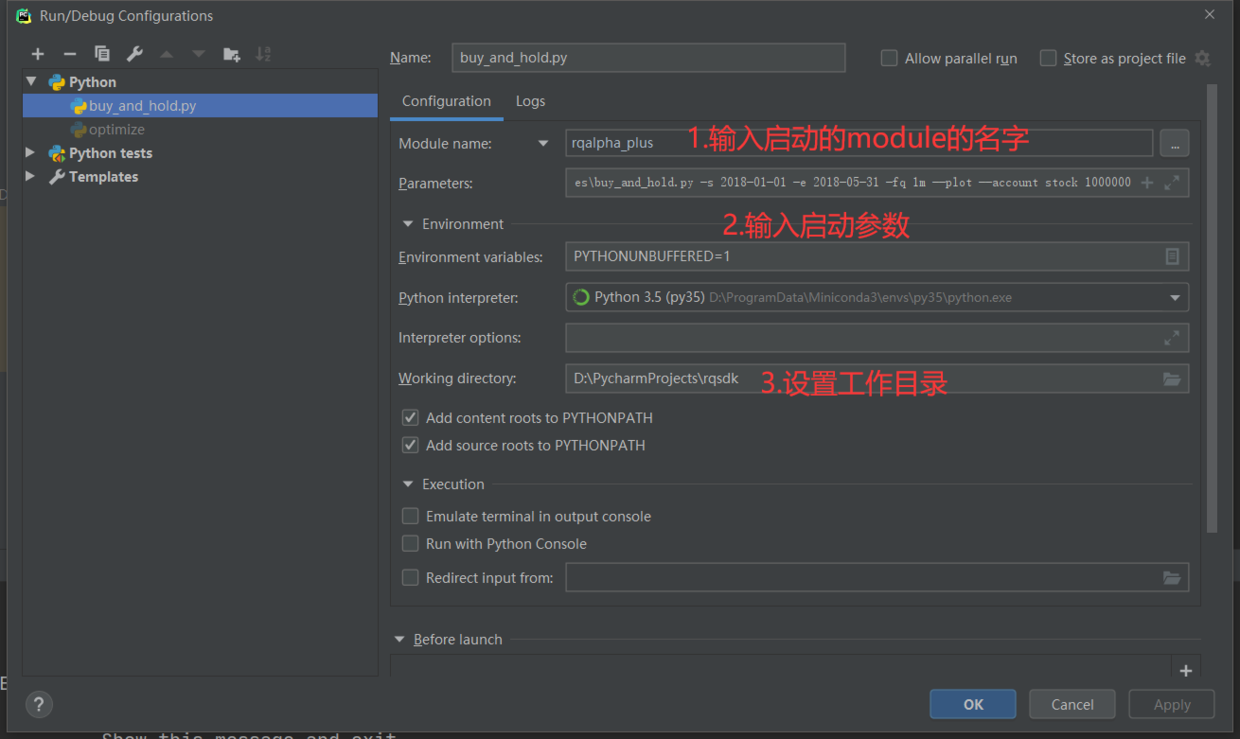This screenshot has width=1240, height=739.
Task: Switch to the Logs tab
Action: click(x=530, y=101)
